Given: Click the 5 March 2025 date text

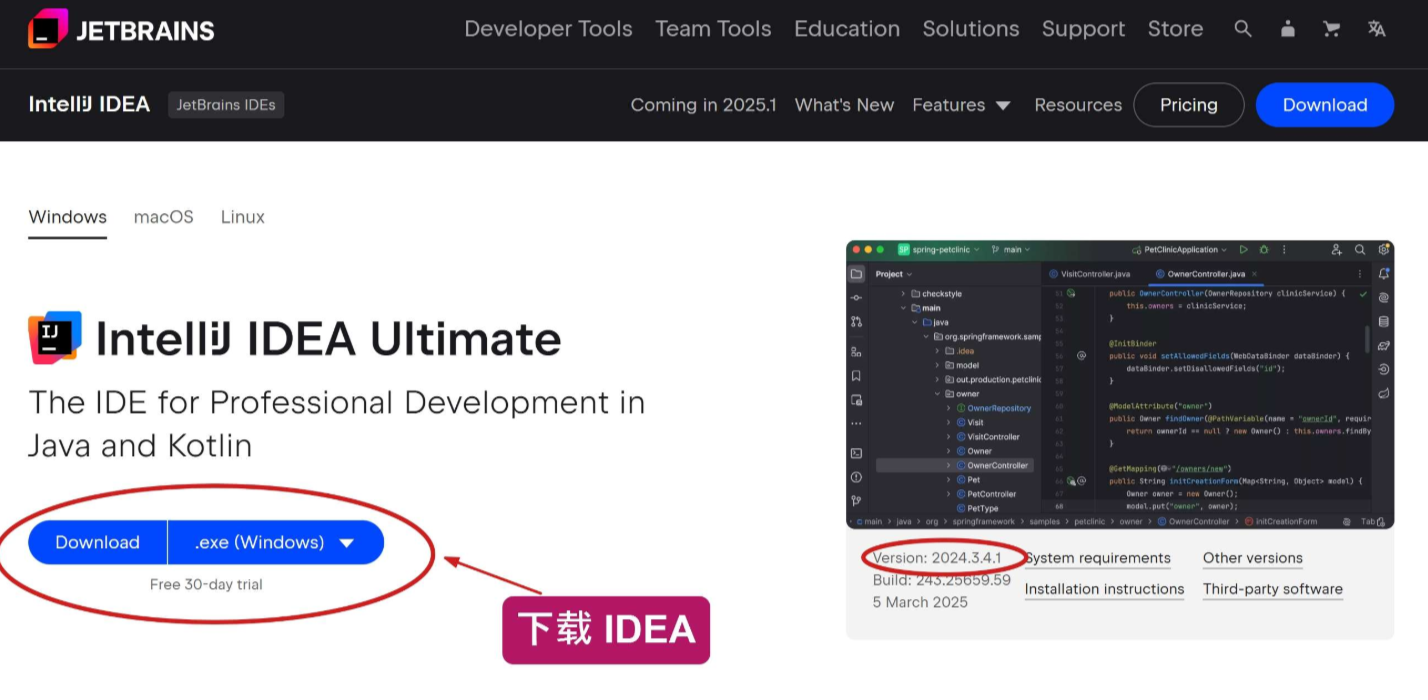Looking at the screenshot, I should pyautogui.click(x=920, y=602).
